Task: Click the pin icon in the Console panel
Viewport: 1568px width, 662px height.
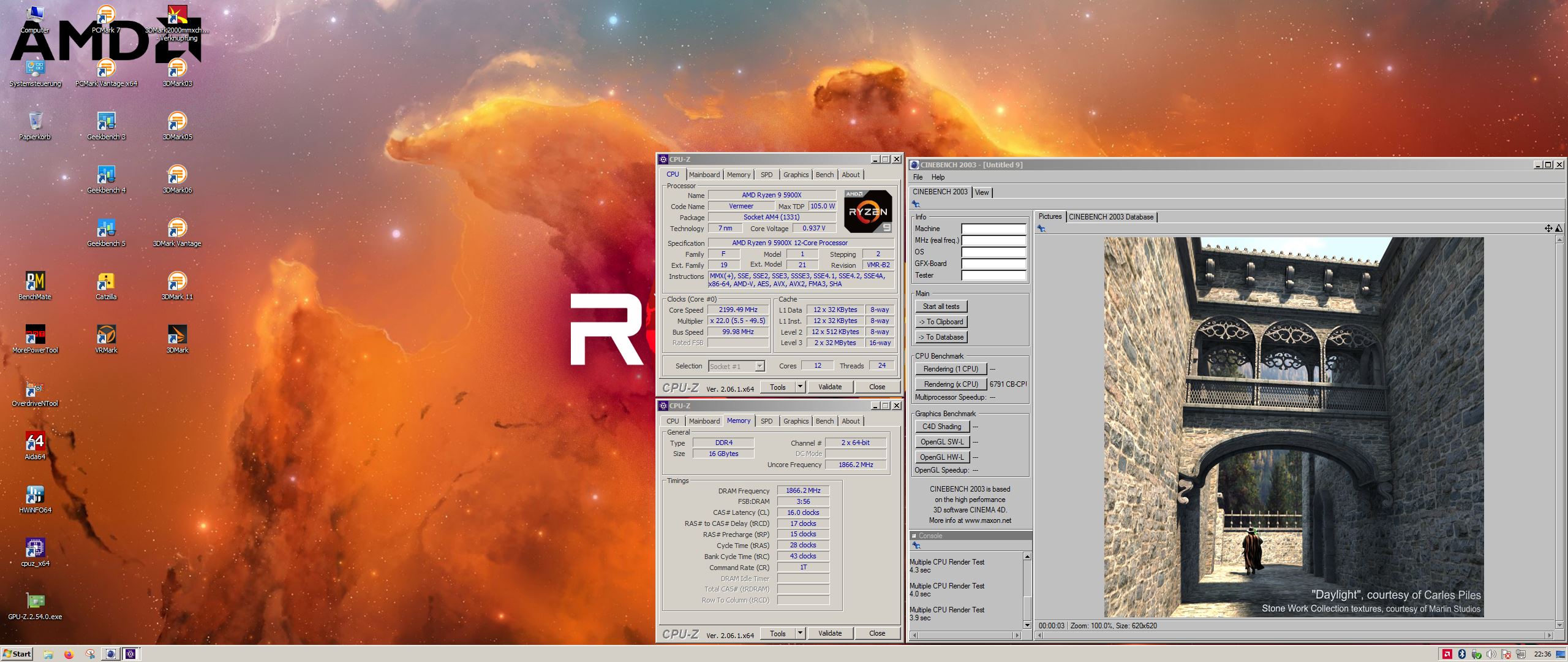Action: (916, 545)
